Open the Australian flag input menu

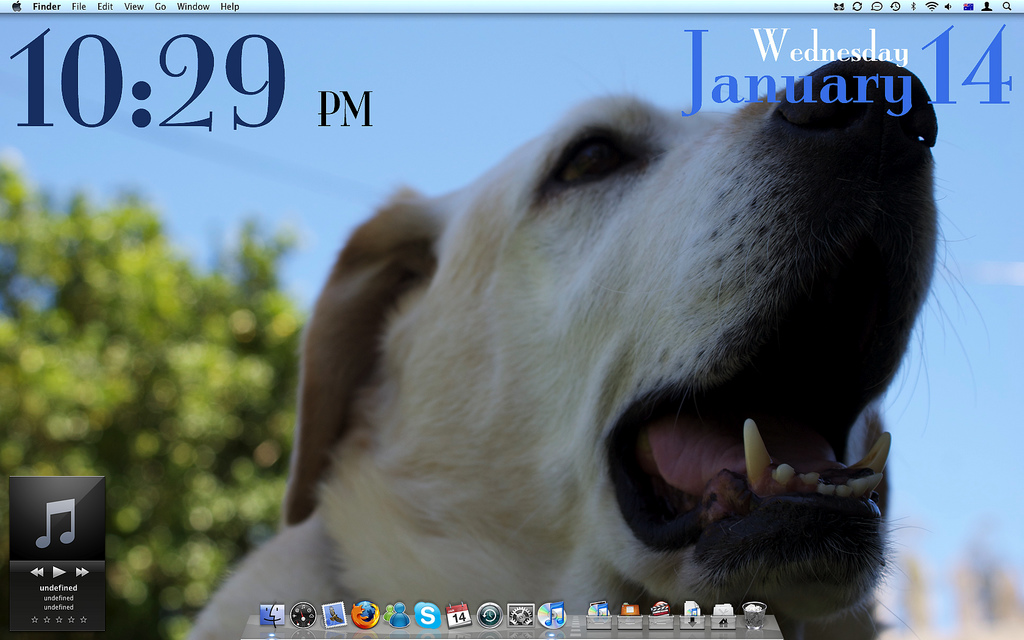[968, 7]
